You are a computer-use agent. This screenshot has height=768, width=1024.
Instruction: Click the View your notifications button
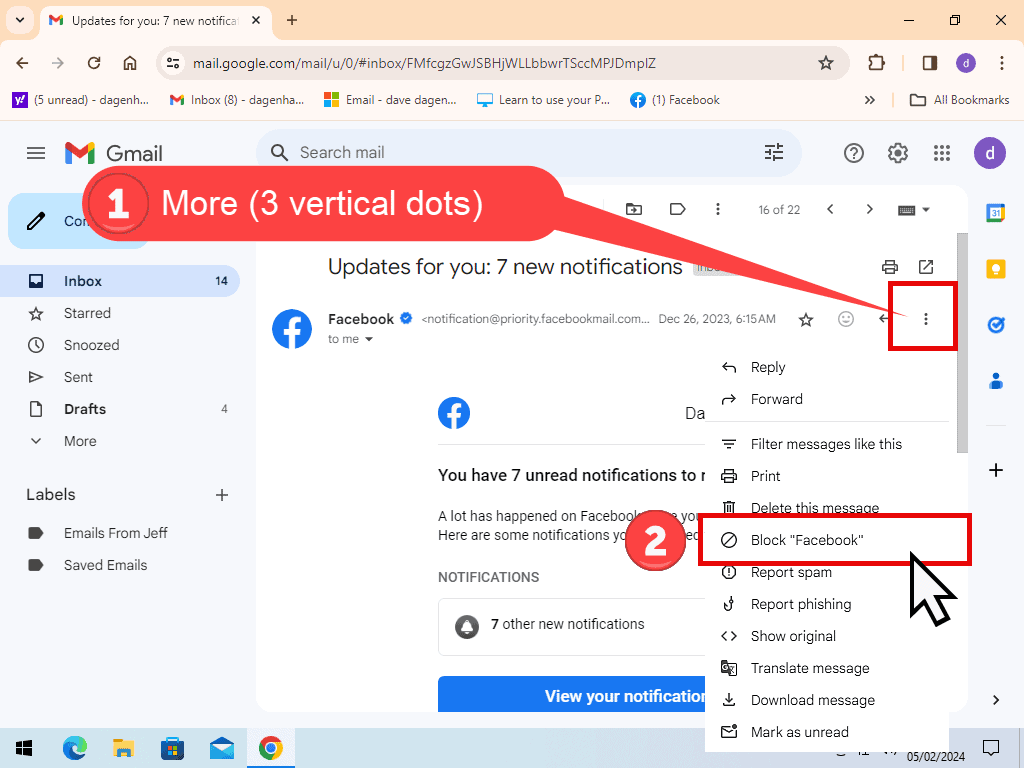click(x=572, y=696)
